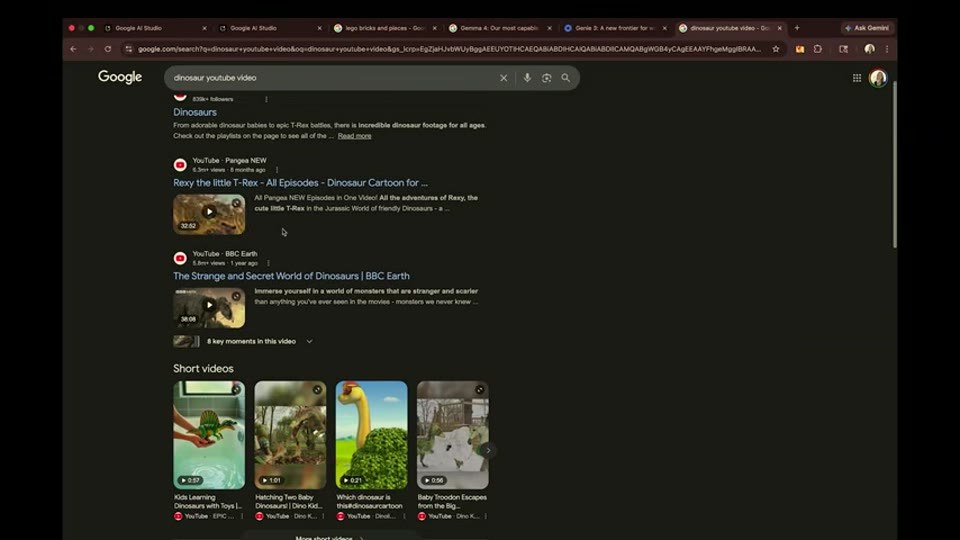Open the Chrome three-dot menu

click(x=887, y=49)
